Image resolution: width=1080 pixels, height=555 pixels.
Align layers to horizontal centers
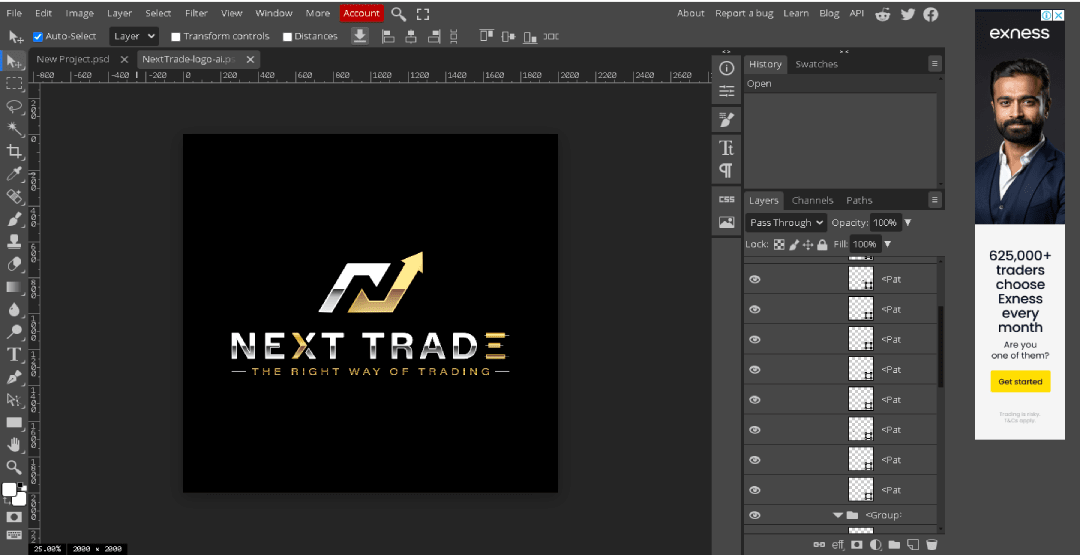(x=411, y=36)
